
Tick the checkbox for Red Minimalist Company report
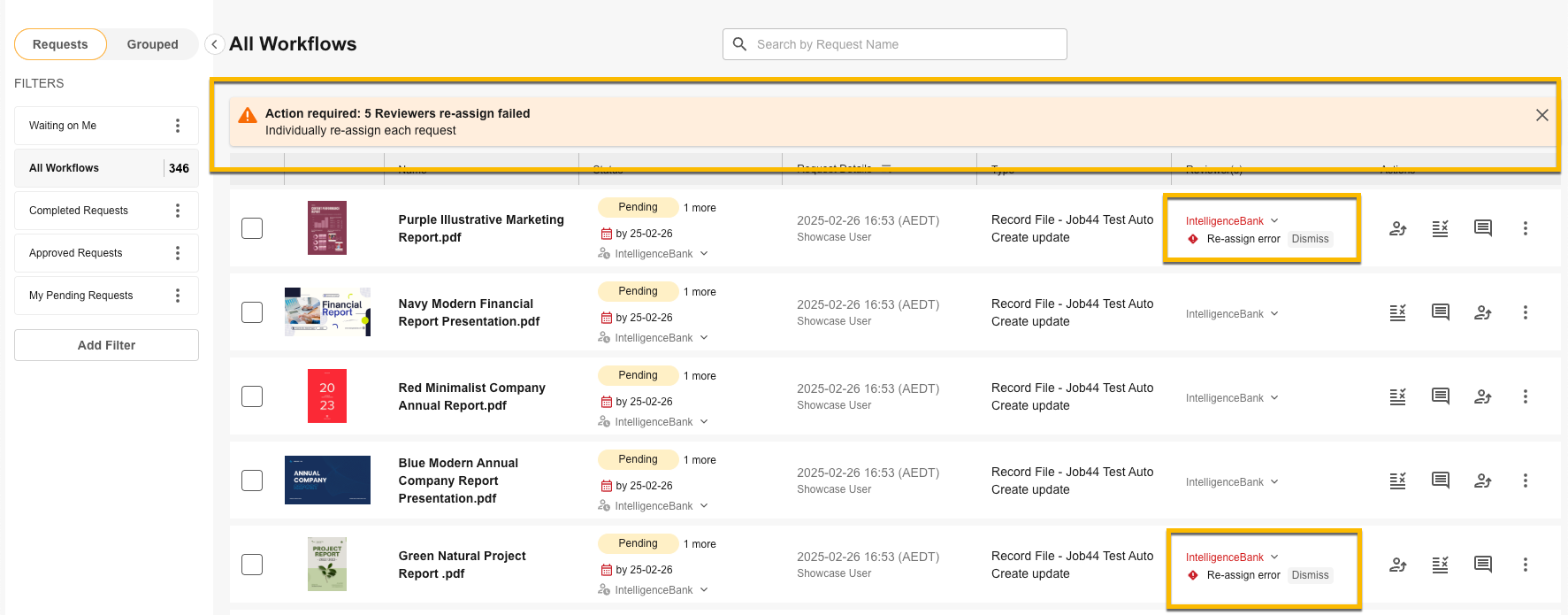pyautogui.click(x=252, y=396)
